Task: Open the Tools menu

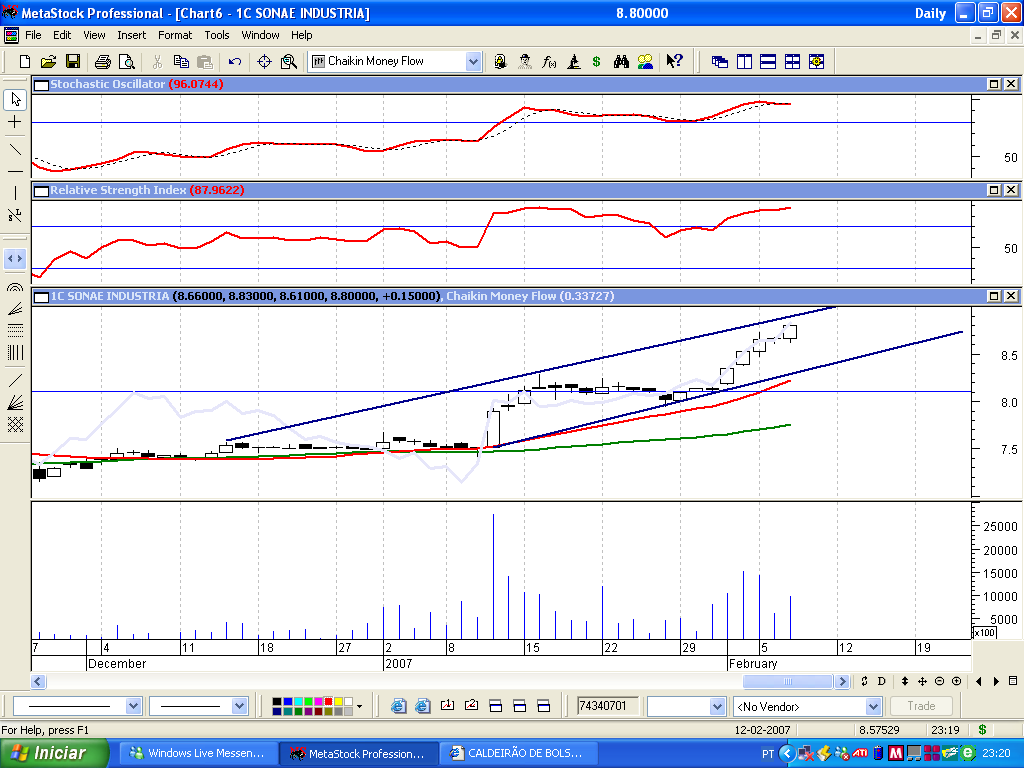Action: (217, 35)
